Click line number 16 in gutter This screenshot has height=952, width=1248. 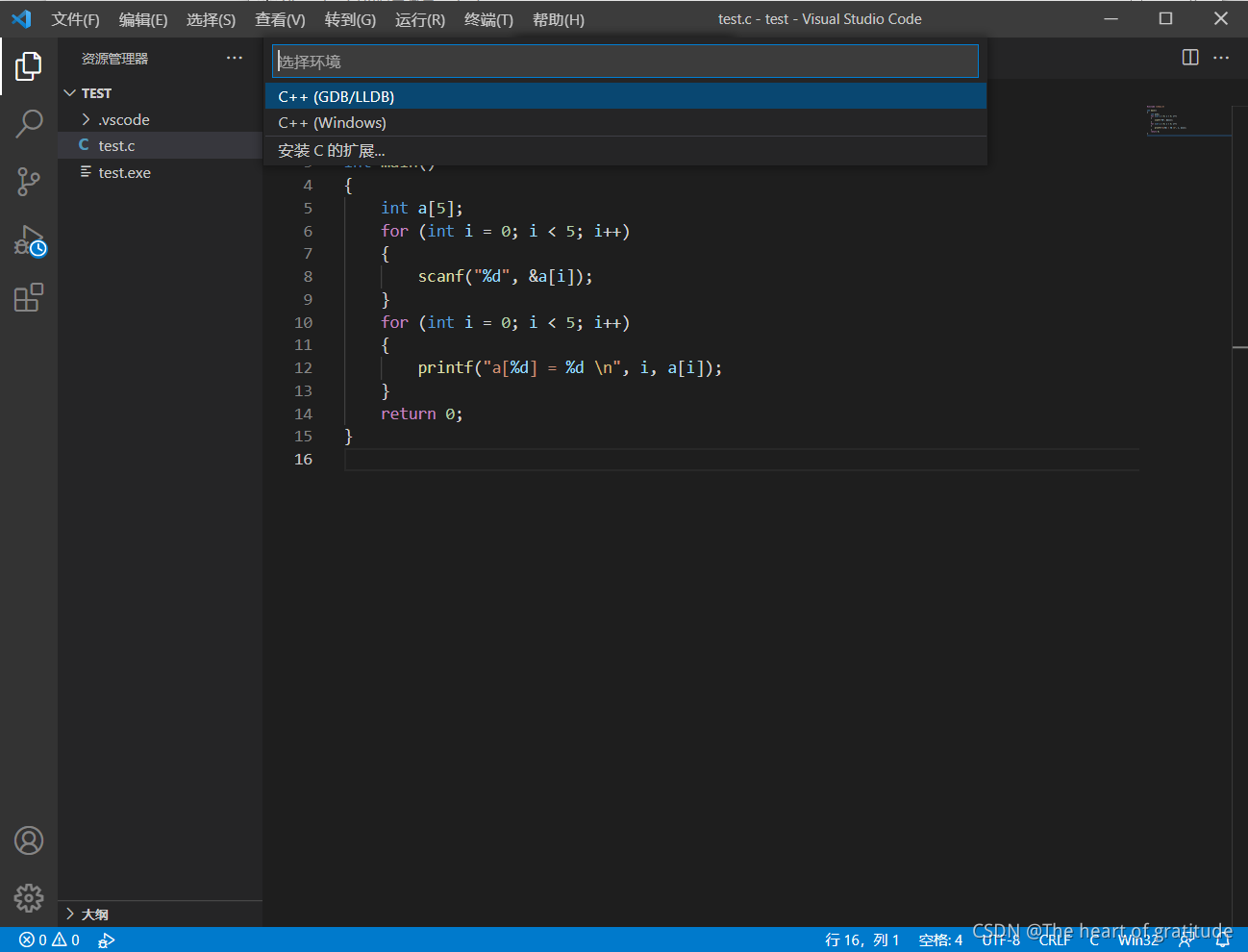point(304,459)
